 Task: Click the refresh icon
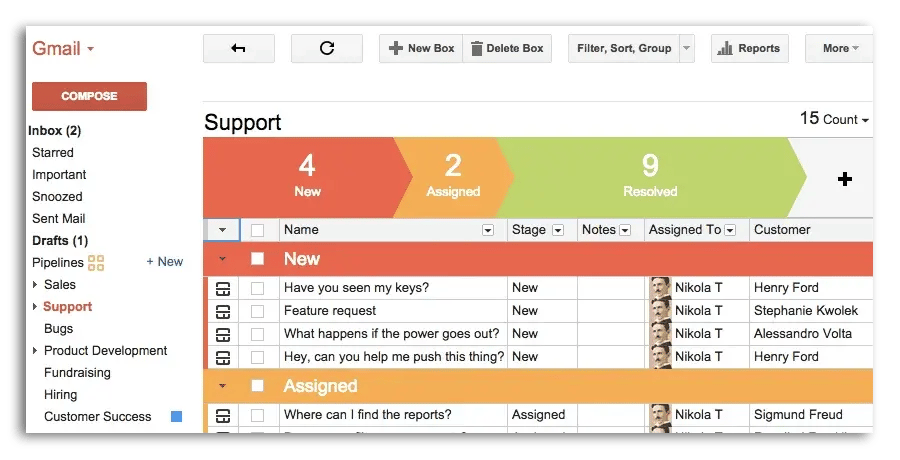tap(326, 48)
